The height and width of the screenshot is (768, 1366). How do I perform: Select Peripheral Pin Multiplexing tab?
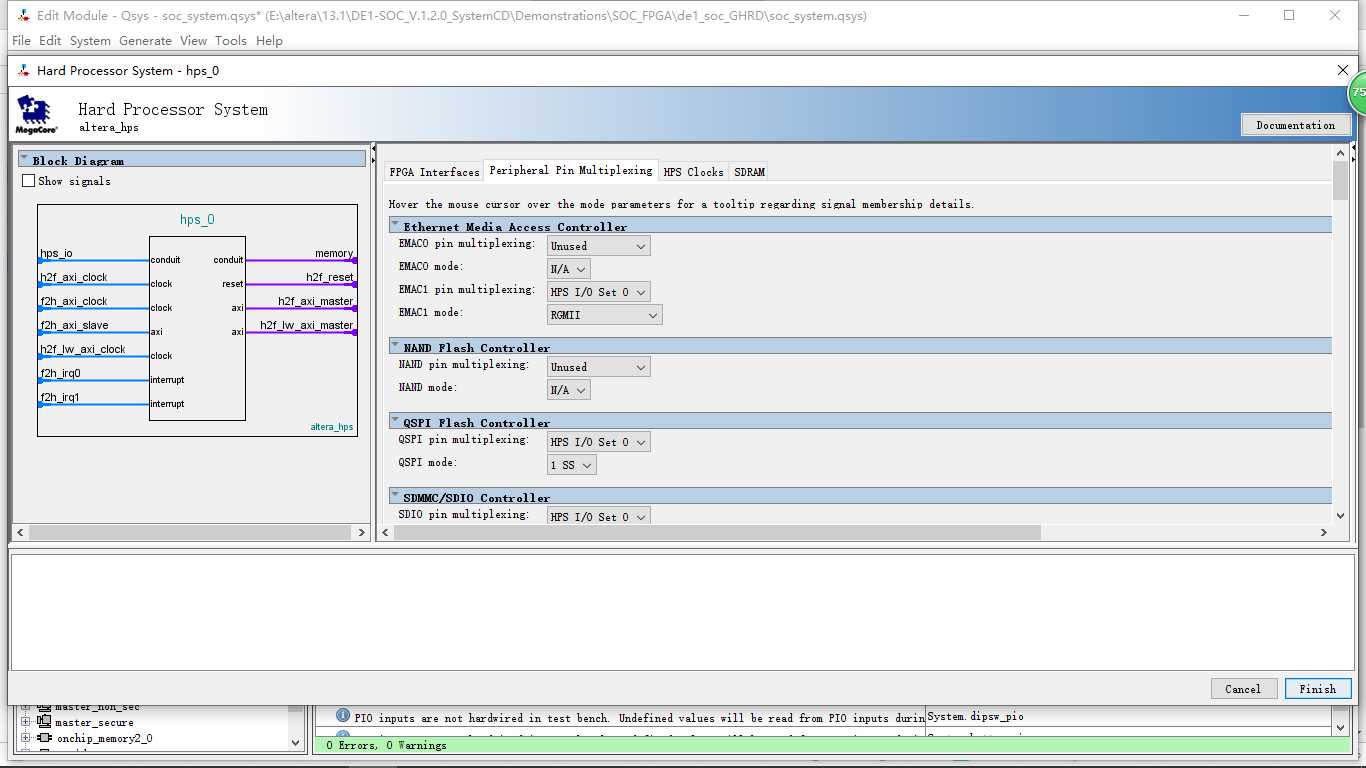pyautogui.click(x=571, y=171)
